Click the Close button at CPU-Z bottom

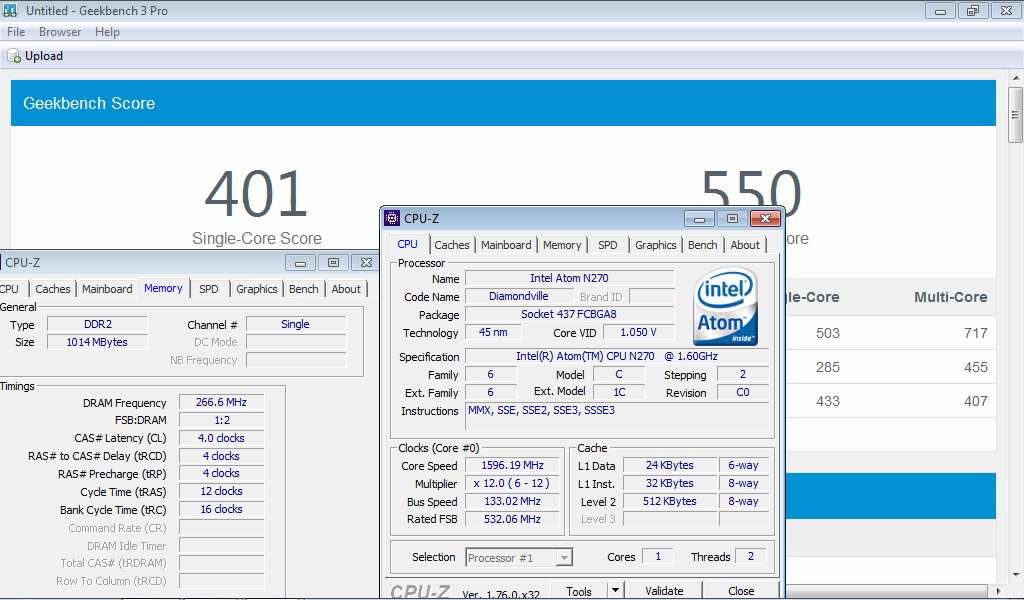click(x=741, y=591)
